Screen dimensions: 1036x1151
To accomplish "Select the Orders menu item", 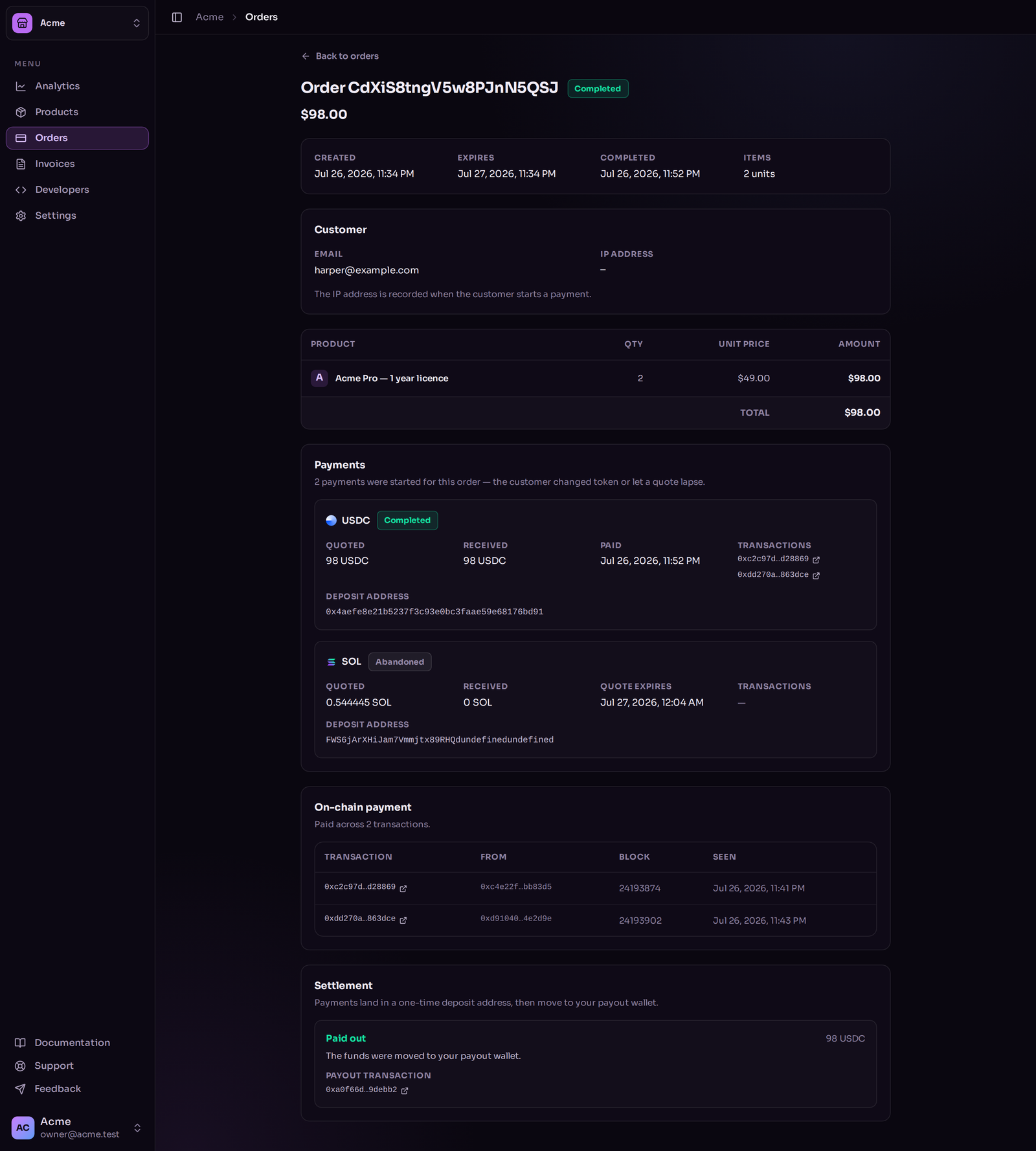I will [x=77, y=138].
